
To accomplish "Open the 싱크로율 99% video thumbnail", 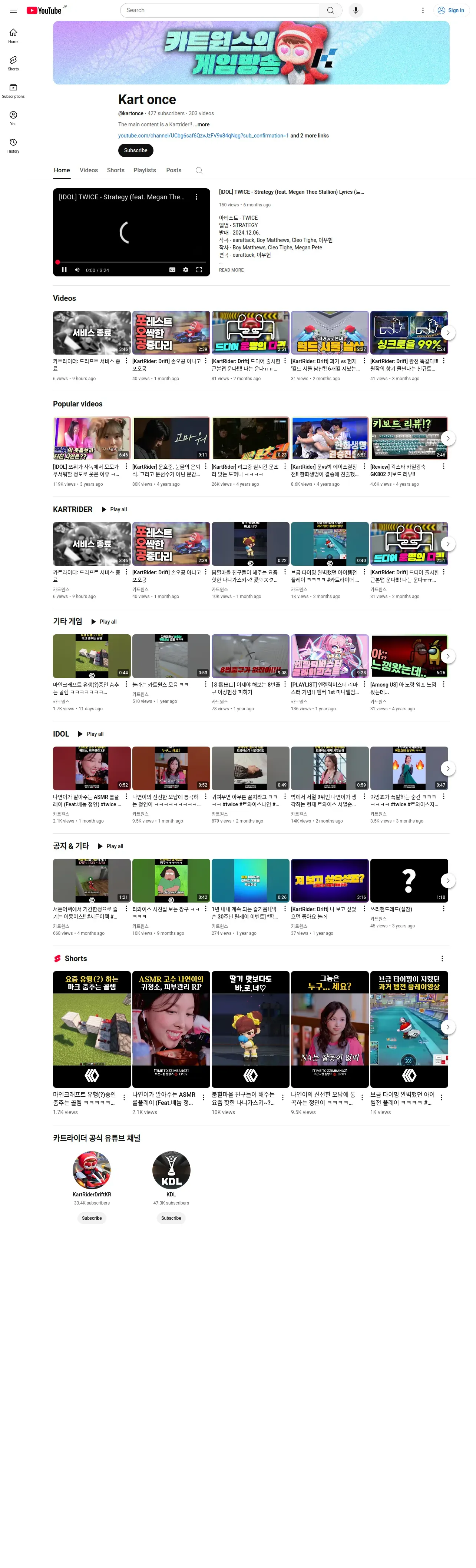I will 409,333.
